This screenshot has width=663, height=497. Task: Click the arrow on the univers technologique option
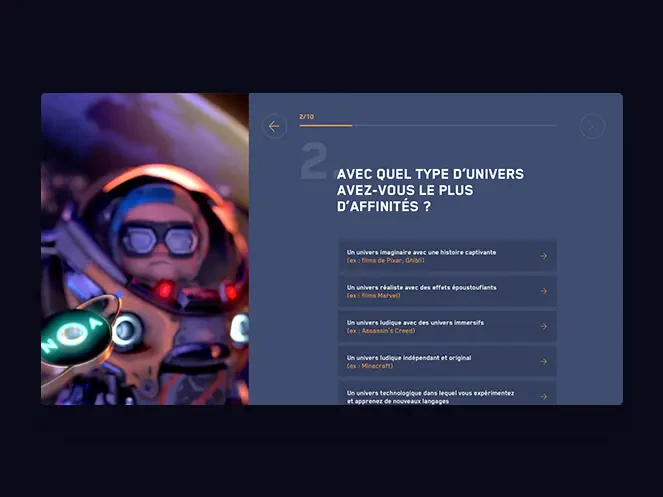[x=543, y=396]
